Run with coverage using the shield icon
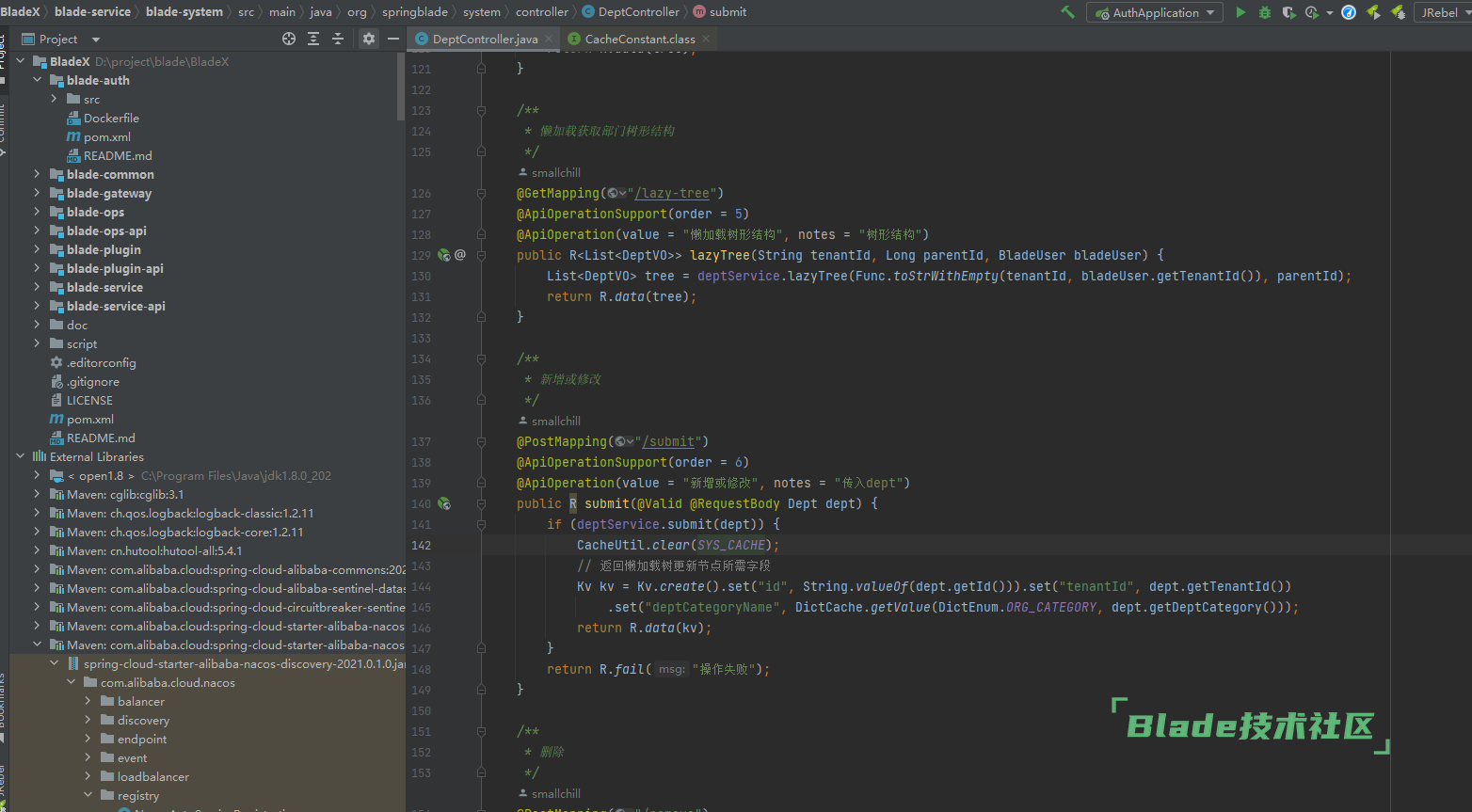This screenshot has height=812, width=1472. 1288,12
